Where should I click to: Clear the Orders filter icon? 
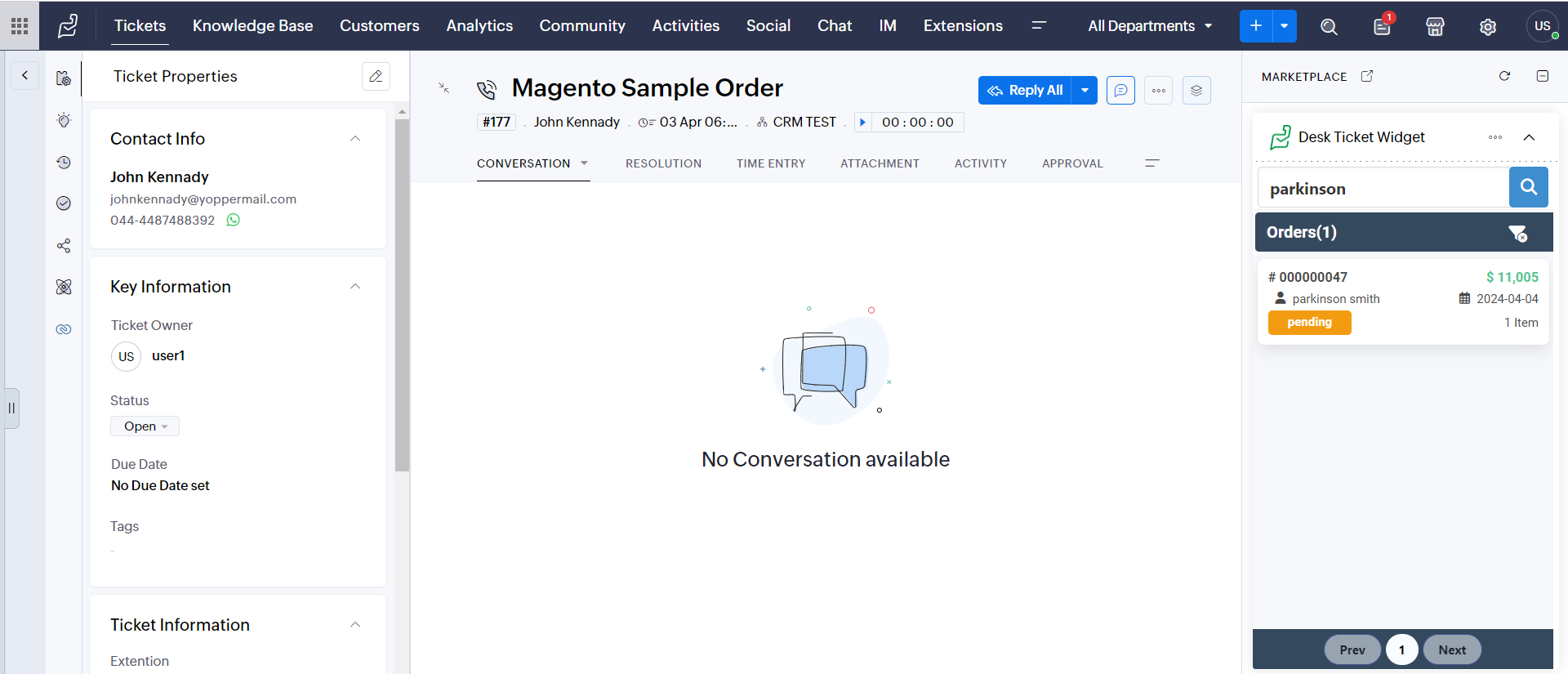click(x=1517, y=234)
